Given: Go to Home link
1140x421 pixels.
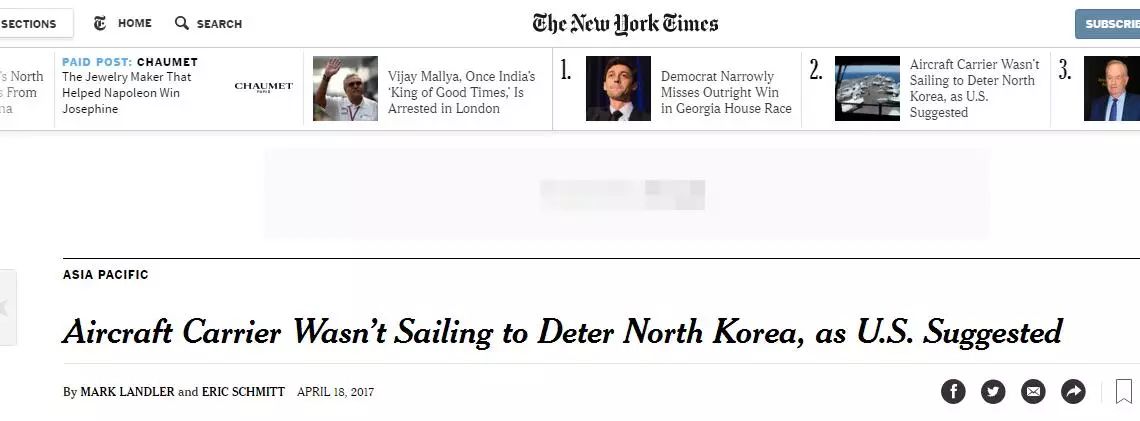Looking at the screenshot, I should pos(135,23).
